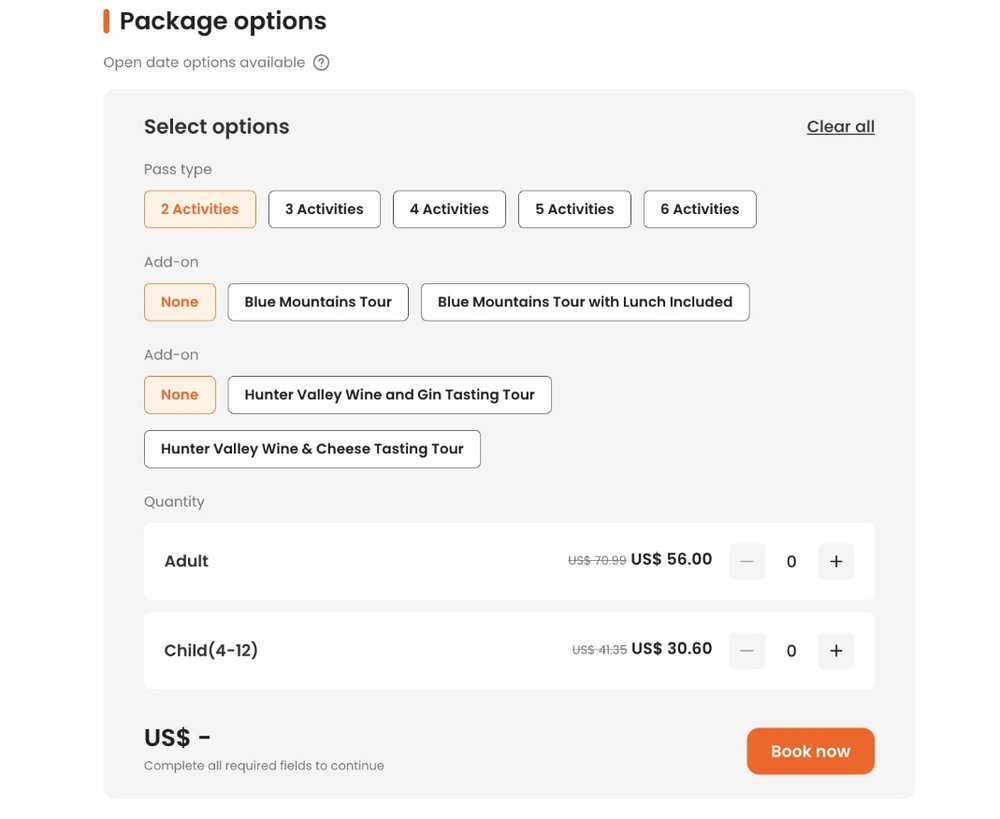Choose the Hunter Valley Wine and Gin Tasting Tour

389,394
